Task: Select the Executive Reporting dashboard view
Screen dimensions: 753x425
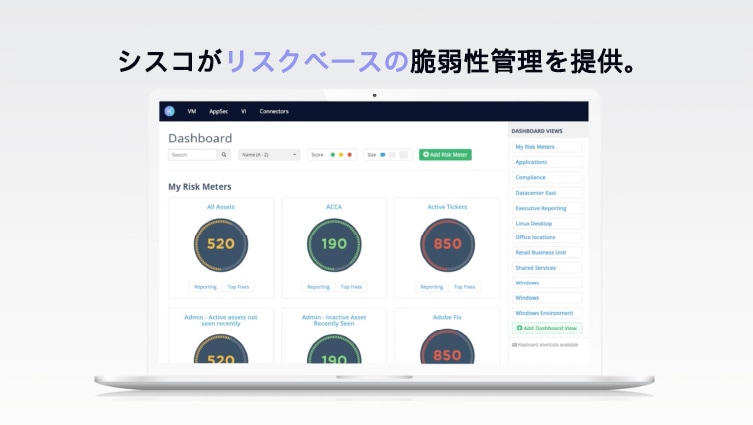Action: coord(547,208)
